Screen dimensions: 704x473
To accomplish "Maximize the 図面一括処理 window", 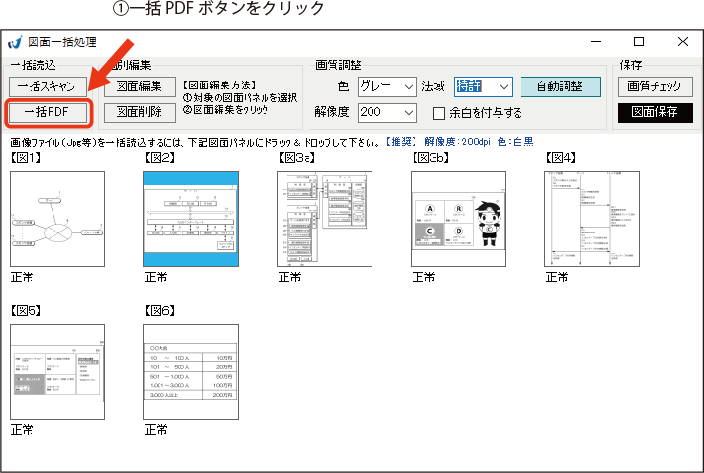I will (638, 42).
